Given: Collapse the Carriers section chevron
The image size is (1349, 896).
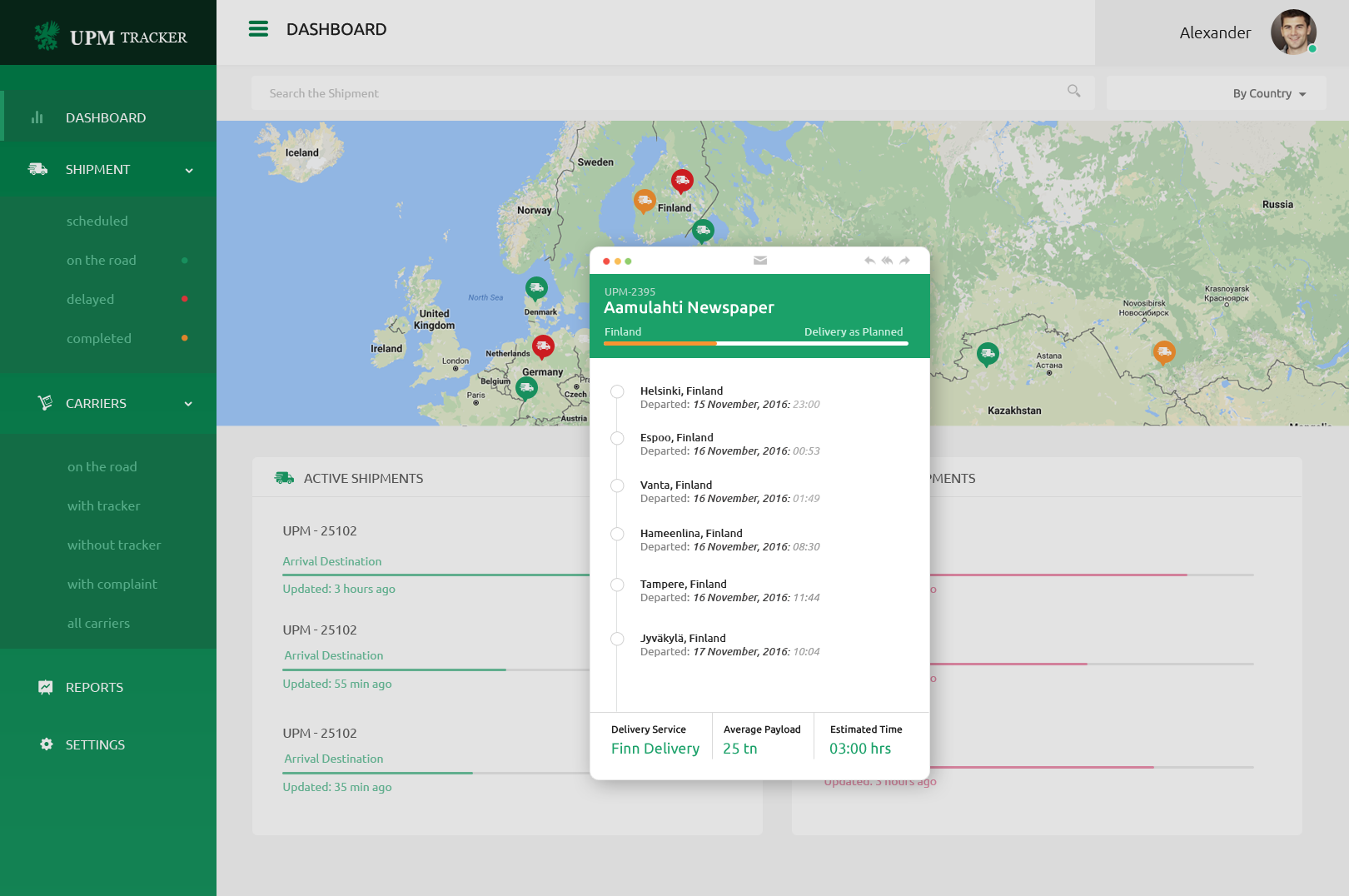Looking at the screenshot, I should (x=188, y=404).
